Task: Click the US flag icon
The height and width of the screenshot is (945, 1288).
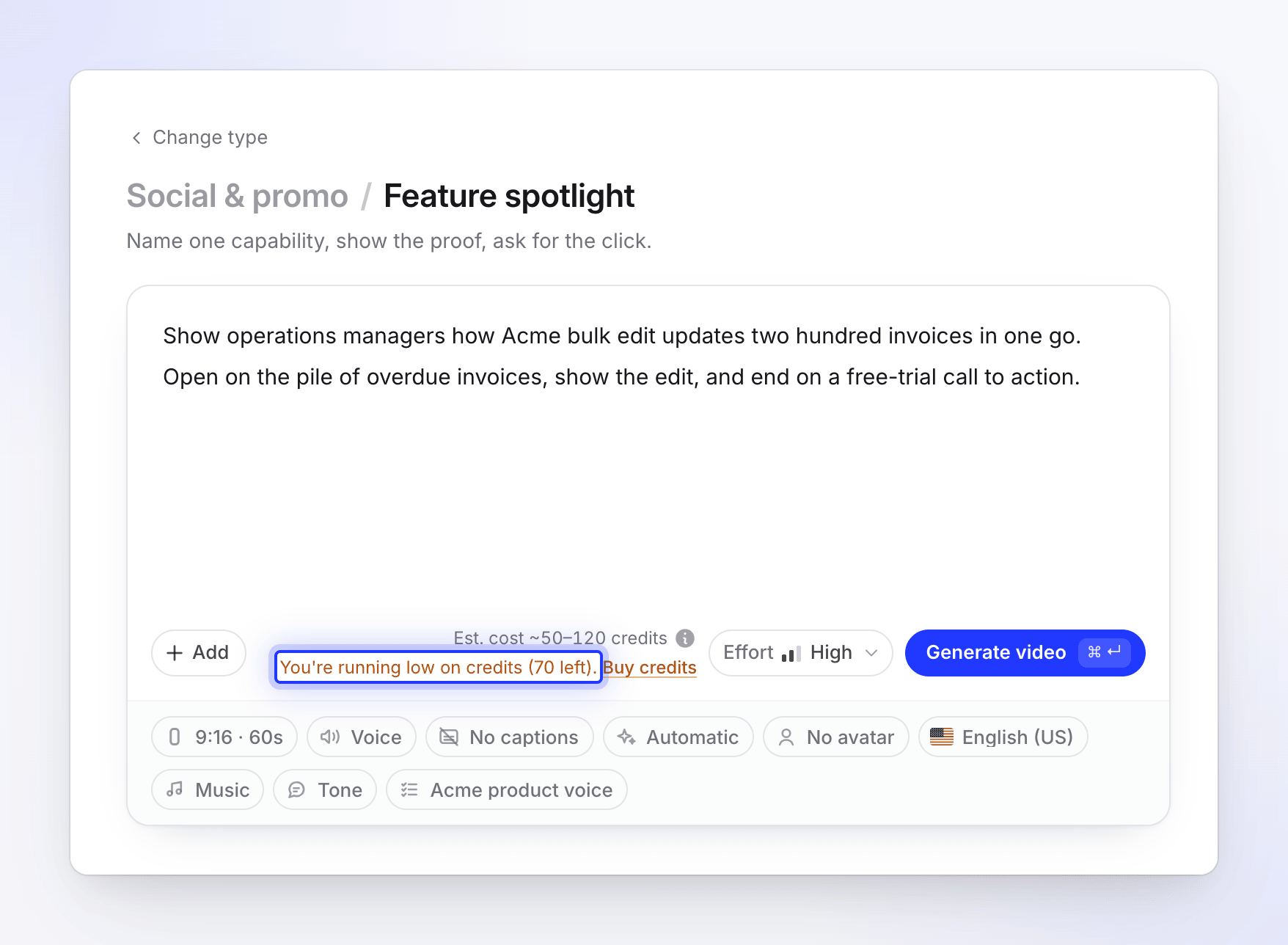Action: coord(942,737)
